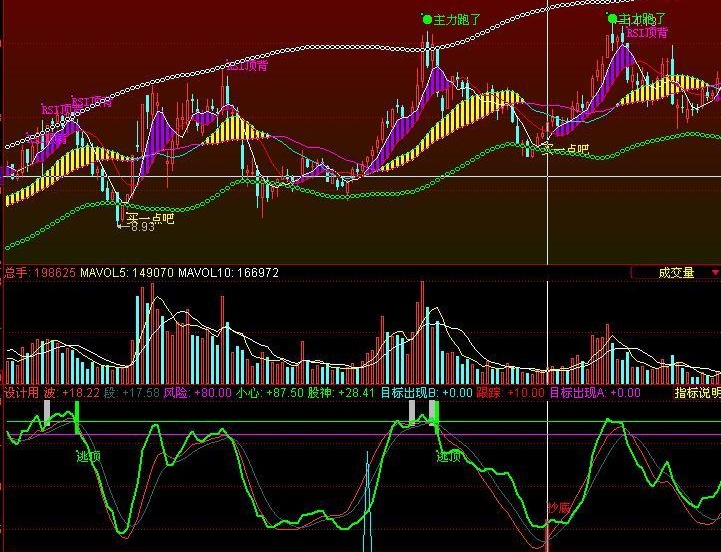Click the leftmost 逃顶 signal label
This screenshot has width=721, height=552.
89,457
